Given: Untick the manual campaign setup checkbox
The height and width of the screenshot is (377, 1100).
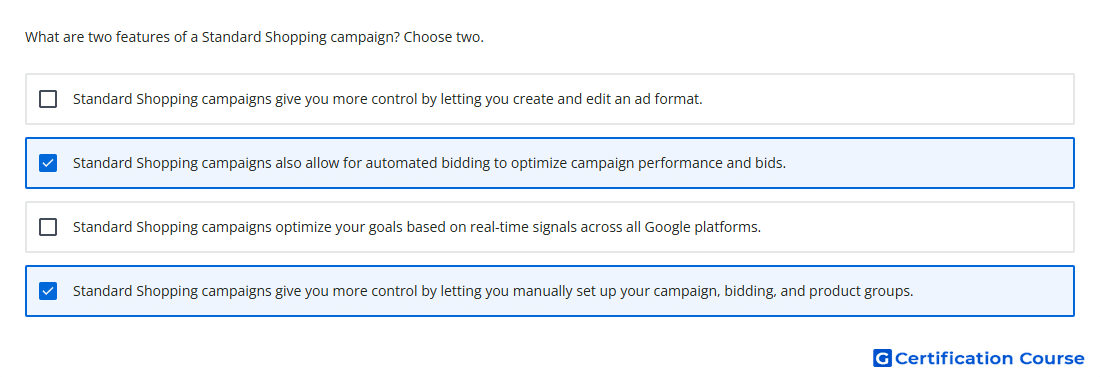Looking at the screenshot, I should tap(48, 291).
